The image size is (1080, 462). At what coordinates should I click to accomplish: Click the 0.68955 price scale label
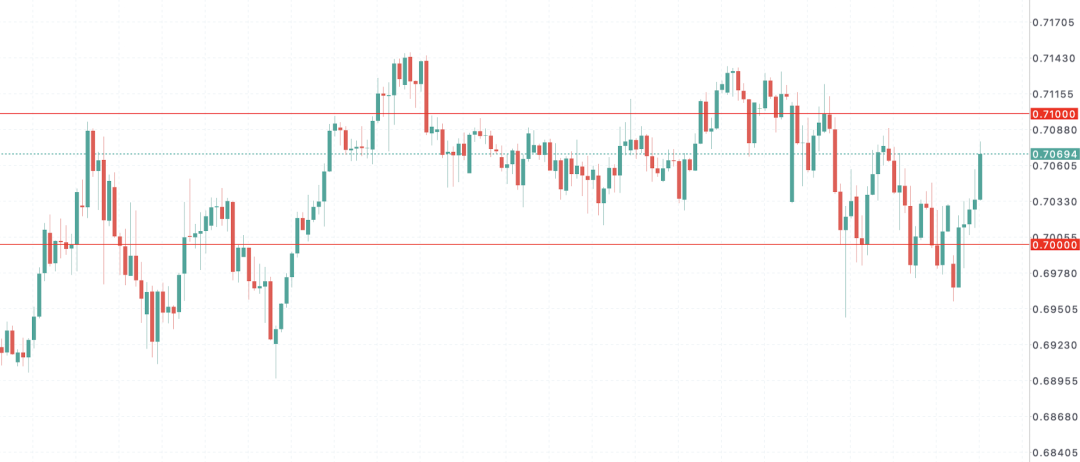pos(1053,382)
